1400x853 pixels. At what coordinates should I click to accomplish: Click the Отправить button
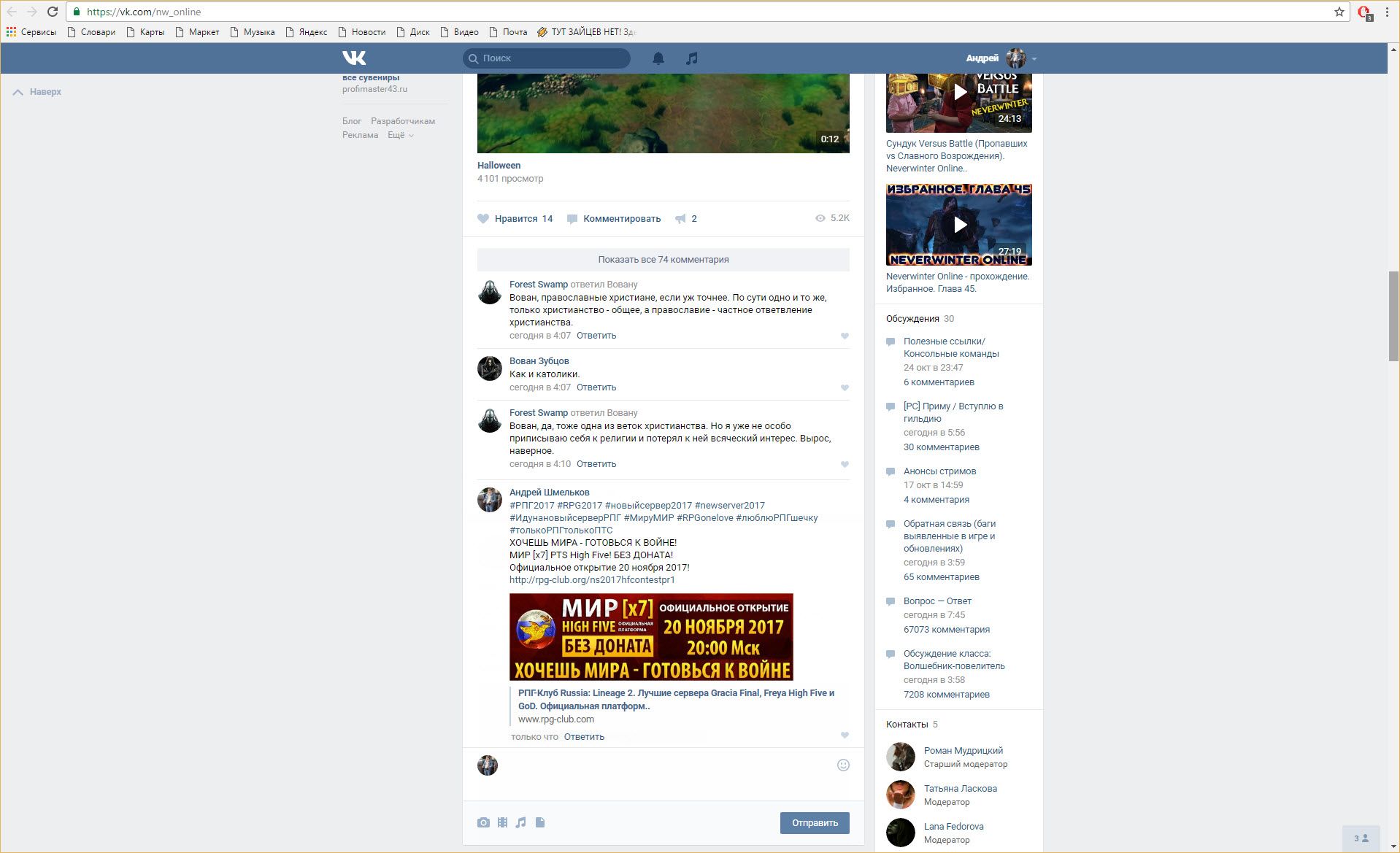coord(815,823)
